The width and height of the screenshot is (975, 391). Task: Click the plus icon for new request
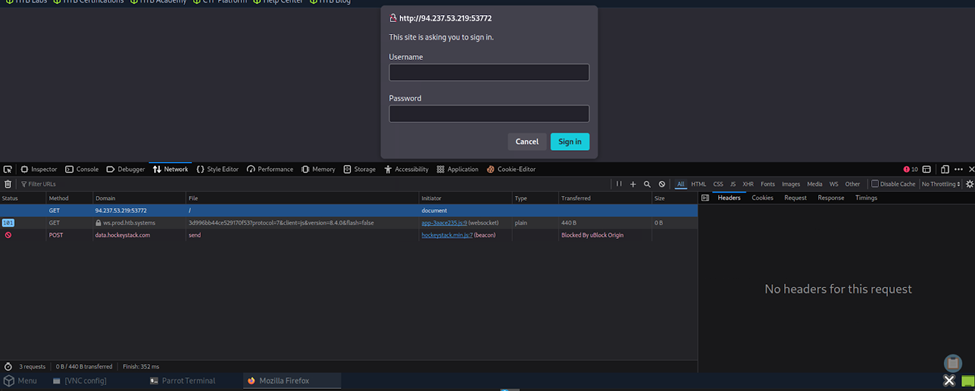click(633, 184)
